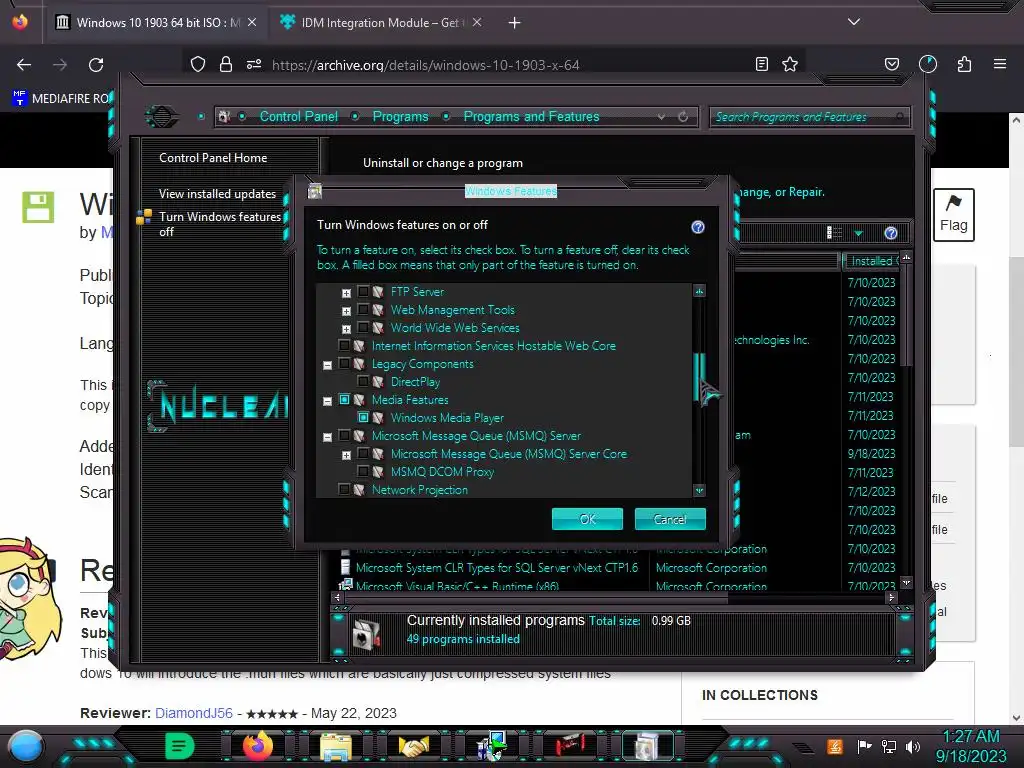
Task: Expand the Web Management Tools node
Action: coord(347,312)
